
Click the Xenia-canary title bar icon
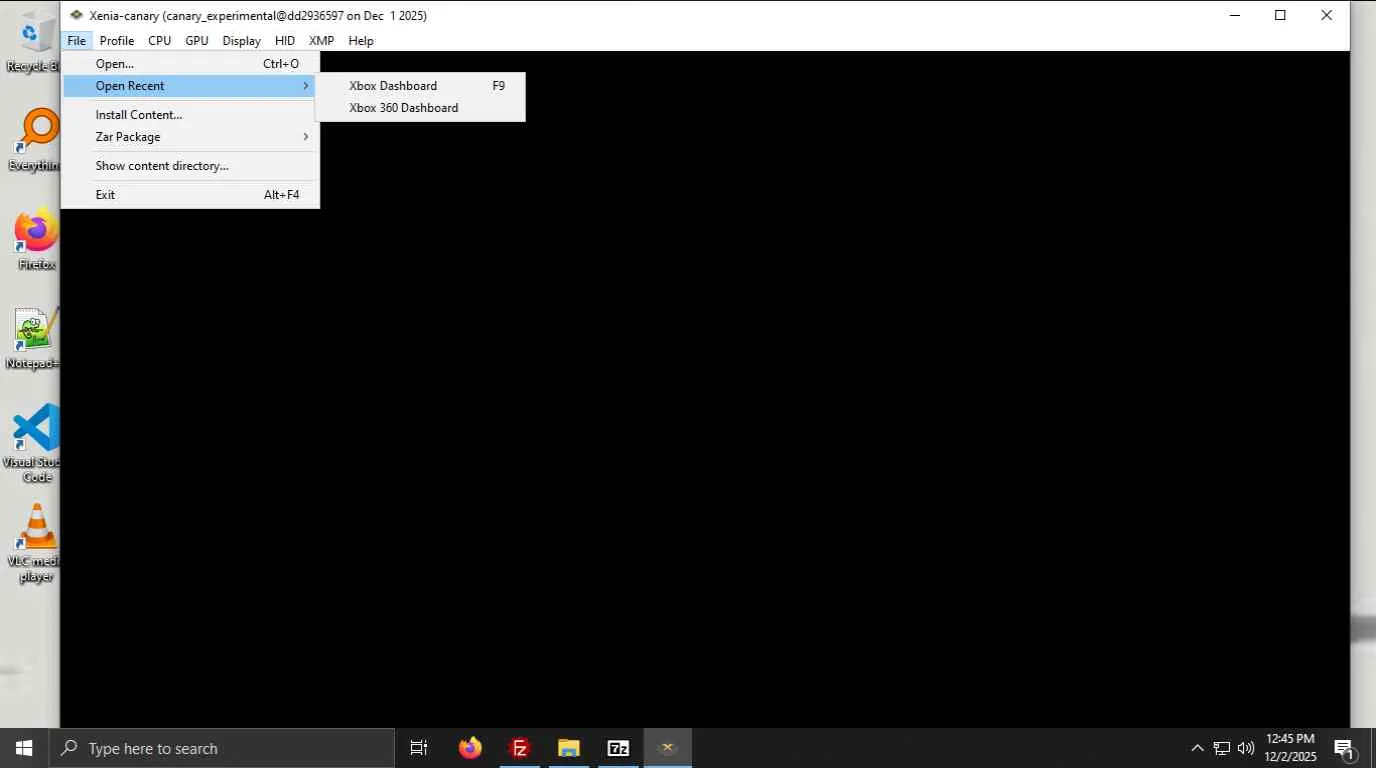(x=76, y=15)
